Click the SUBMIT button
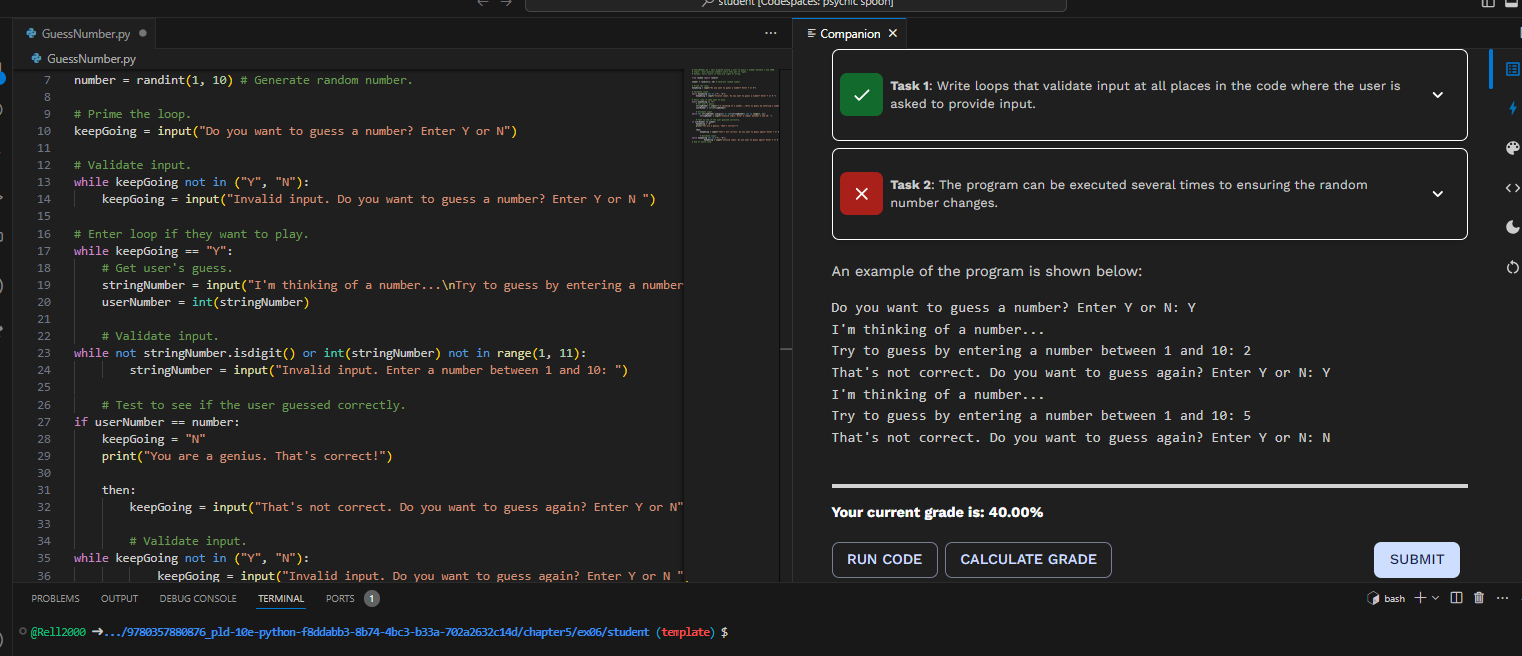Screen dimensions: 1522x656 click(x=1416, y=560)
